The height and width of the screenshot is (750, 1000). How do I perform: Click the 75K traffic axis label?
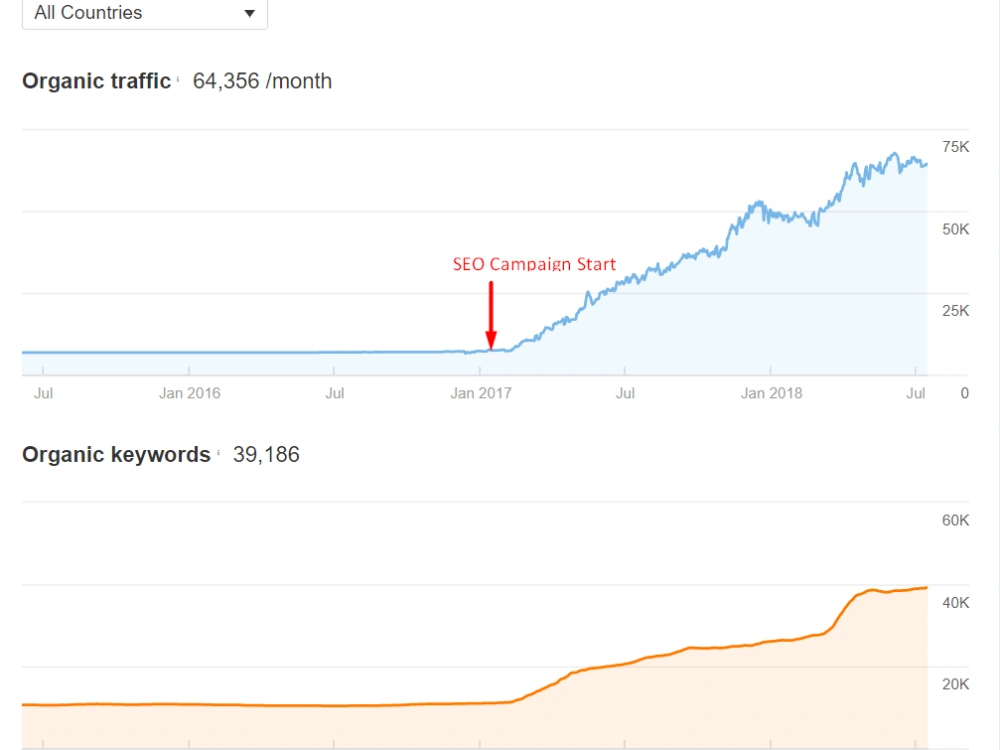[x=955, y=147]
